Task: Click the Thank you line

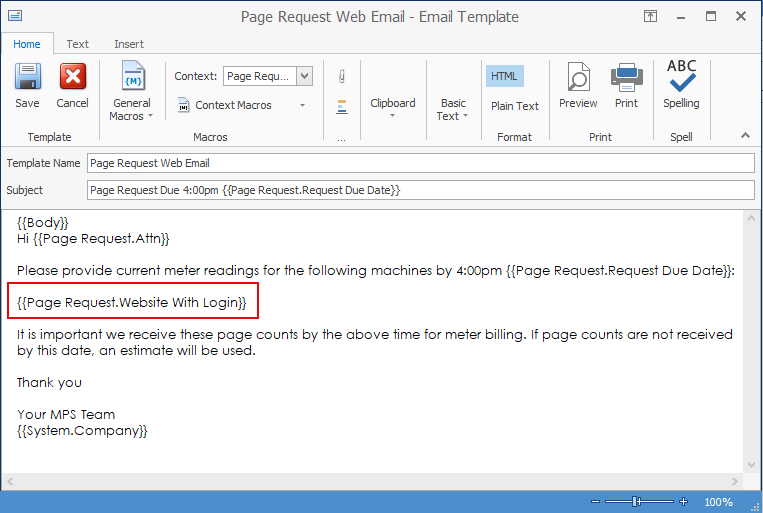Action: 49,383
